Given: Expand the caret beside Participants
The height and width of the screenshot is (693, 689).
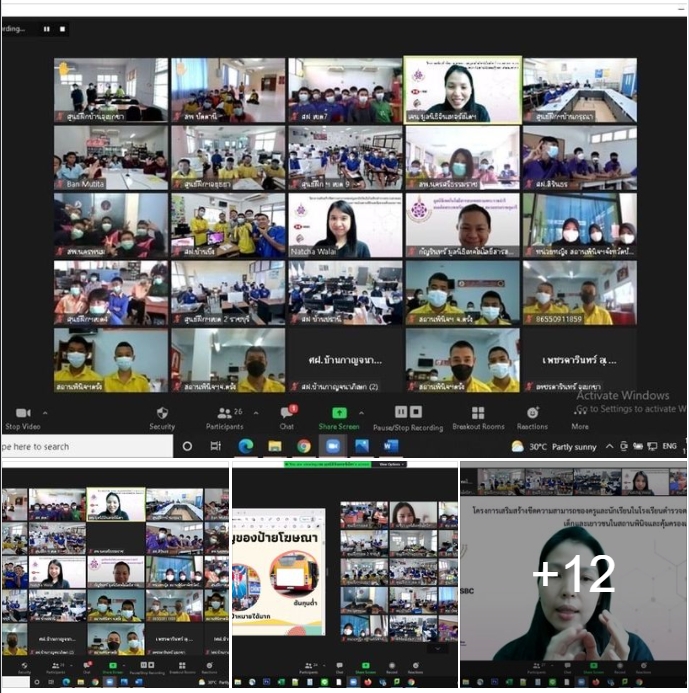Looking at the screenshot, I should [256, 413].
